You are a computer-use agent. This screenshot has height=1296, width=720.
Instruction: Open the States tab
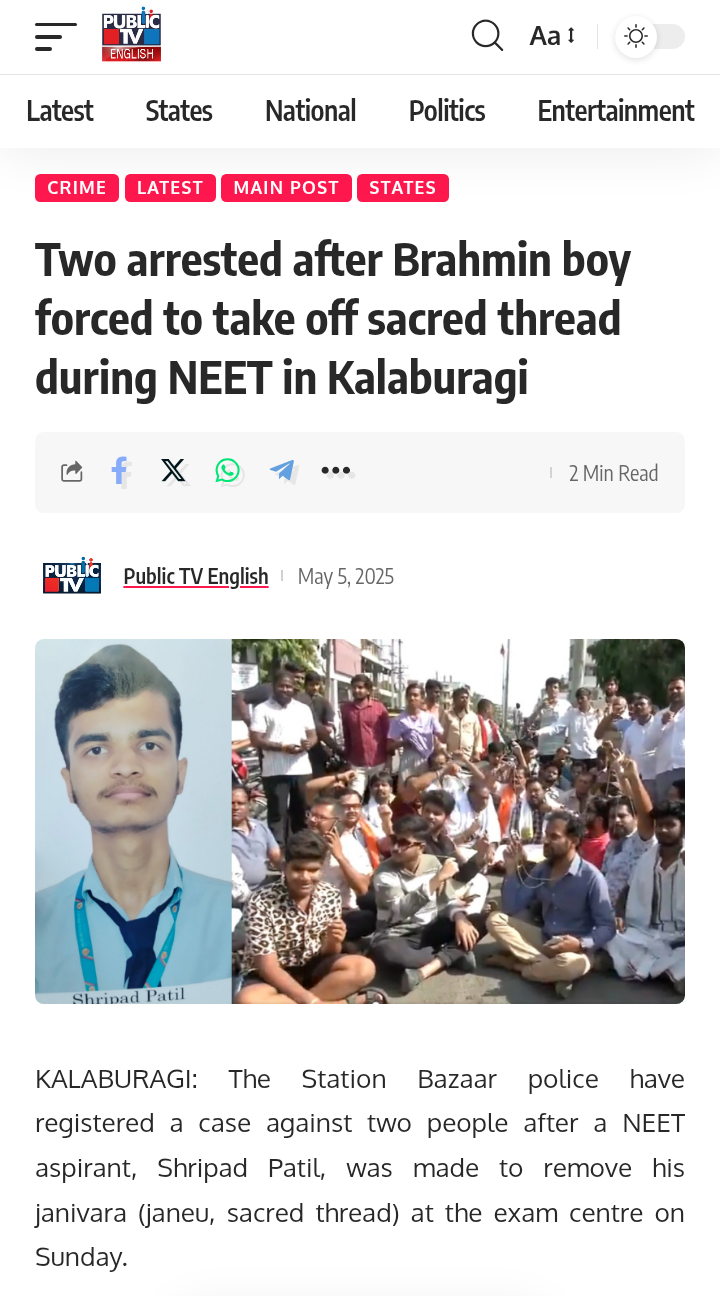(x=179, y=111)
